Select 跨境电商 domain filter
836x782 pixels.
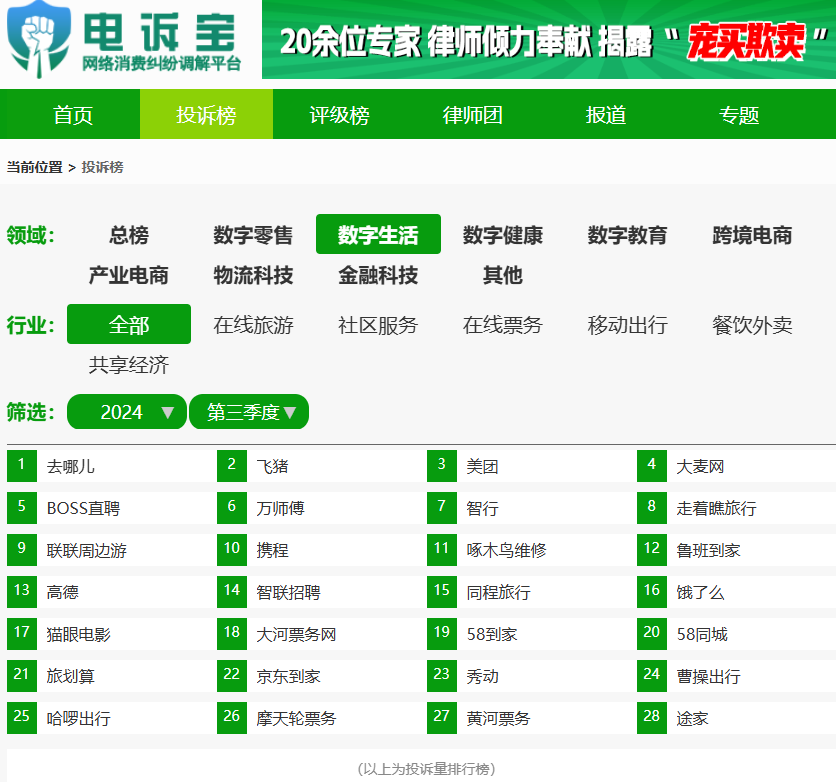coord(752,235)
